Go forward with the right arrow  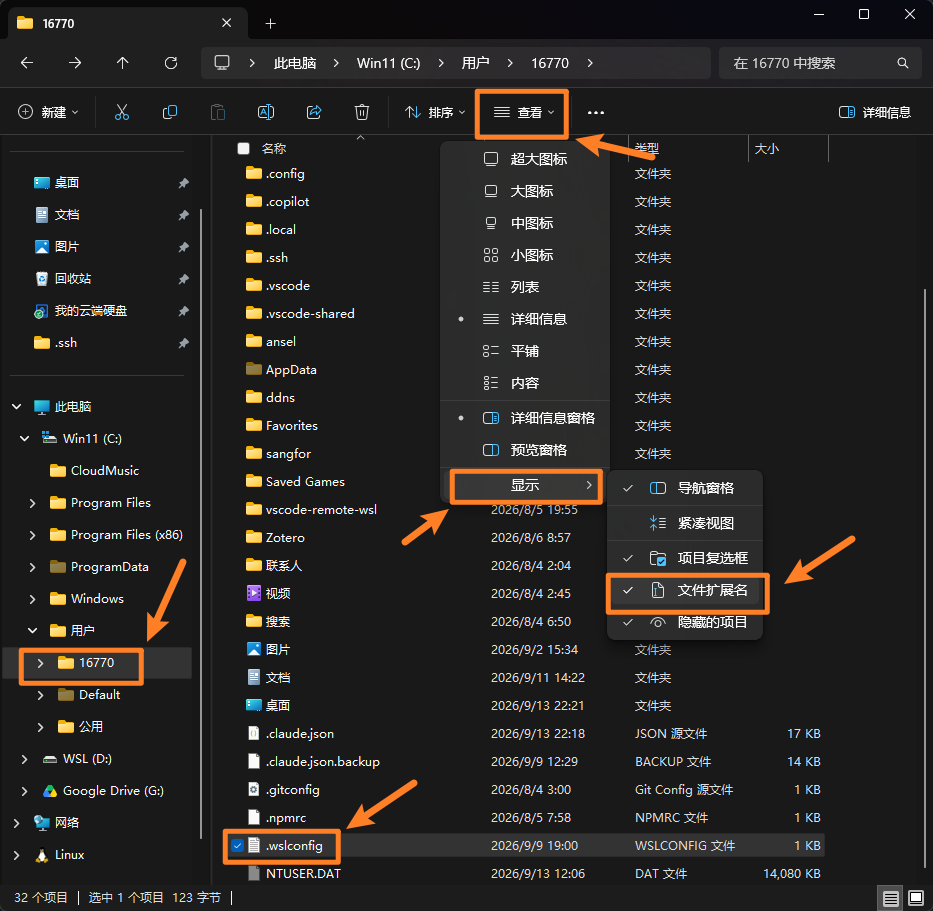[75, 63]
